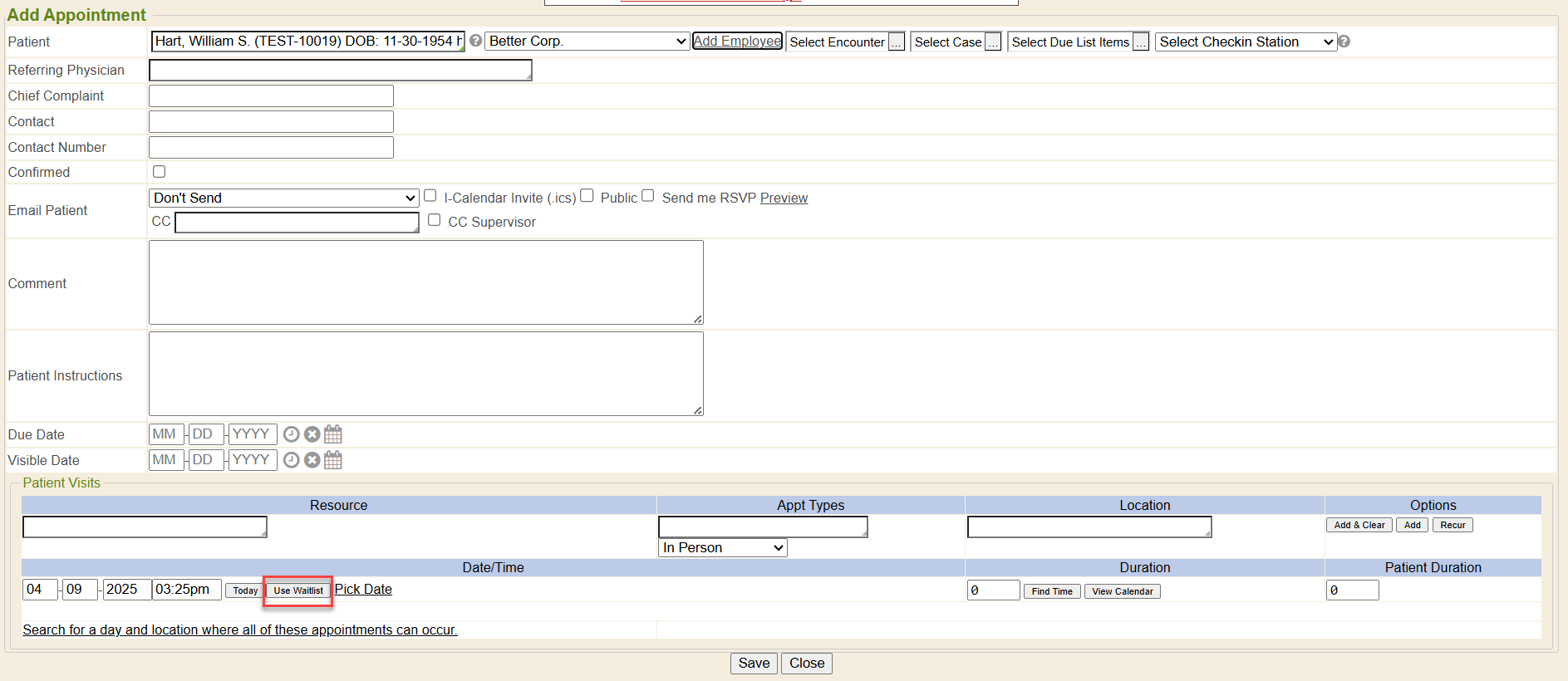
Task: Open the Select Checkin Station dropdown
Action: [x=1245, y=42]
